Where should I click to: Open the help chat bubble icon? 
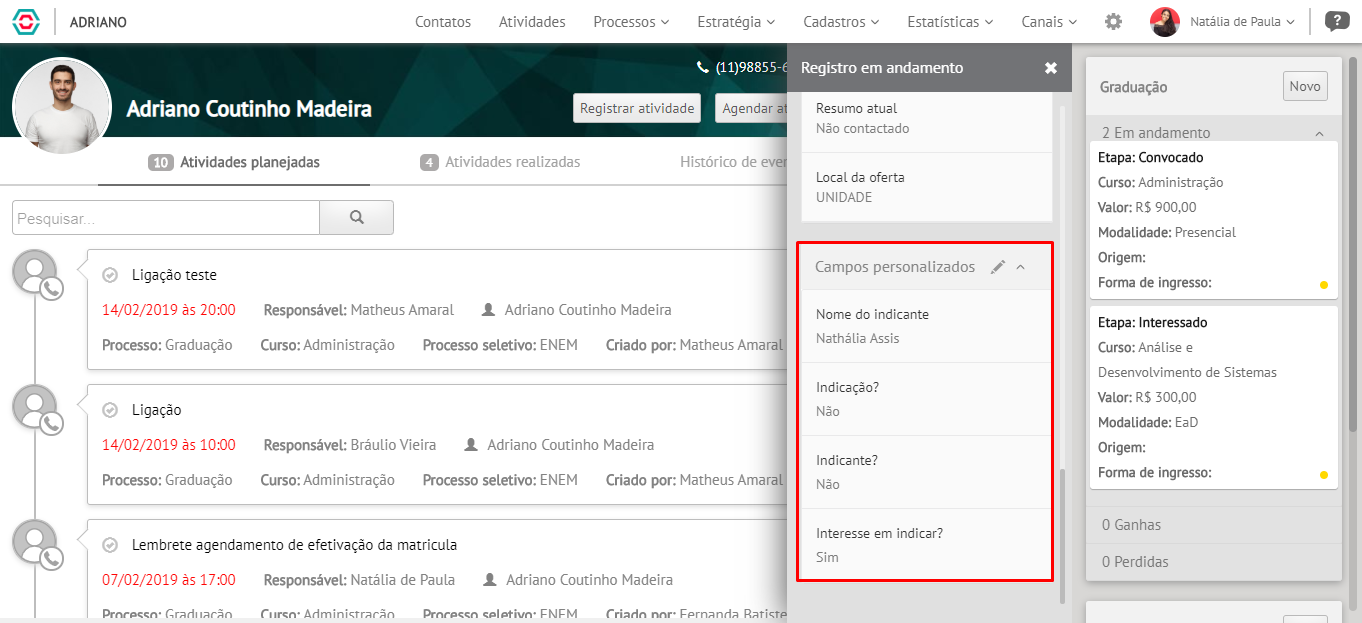(1335, 21)
